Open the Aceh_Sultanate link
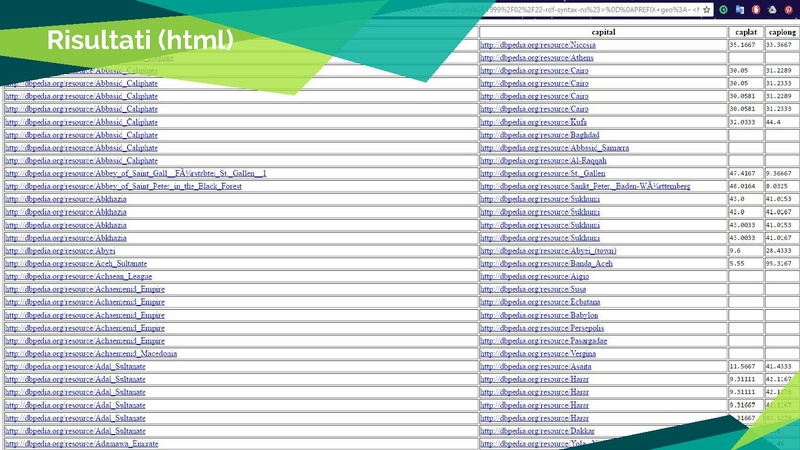 (76, 263)
